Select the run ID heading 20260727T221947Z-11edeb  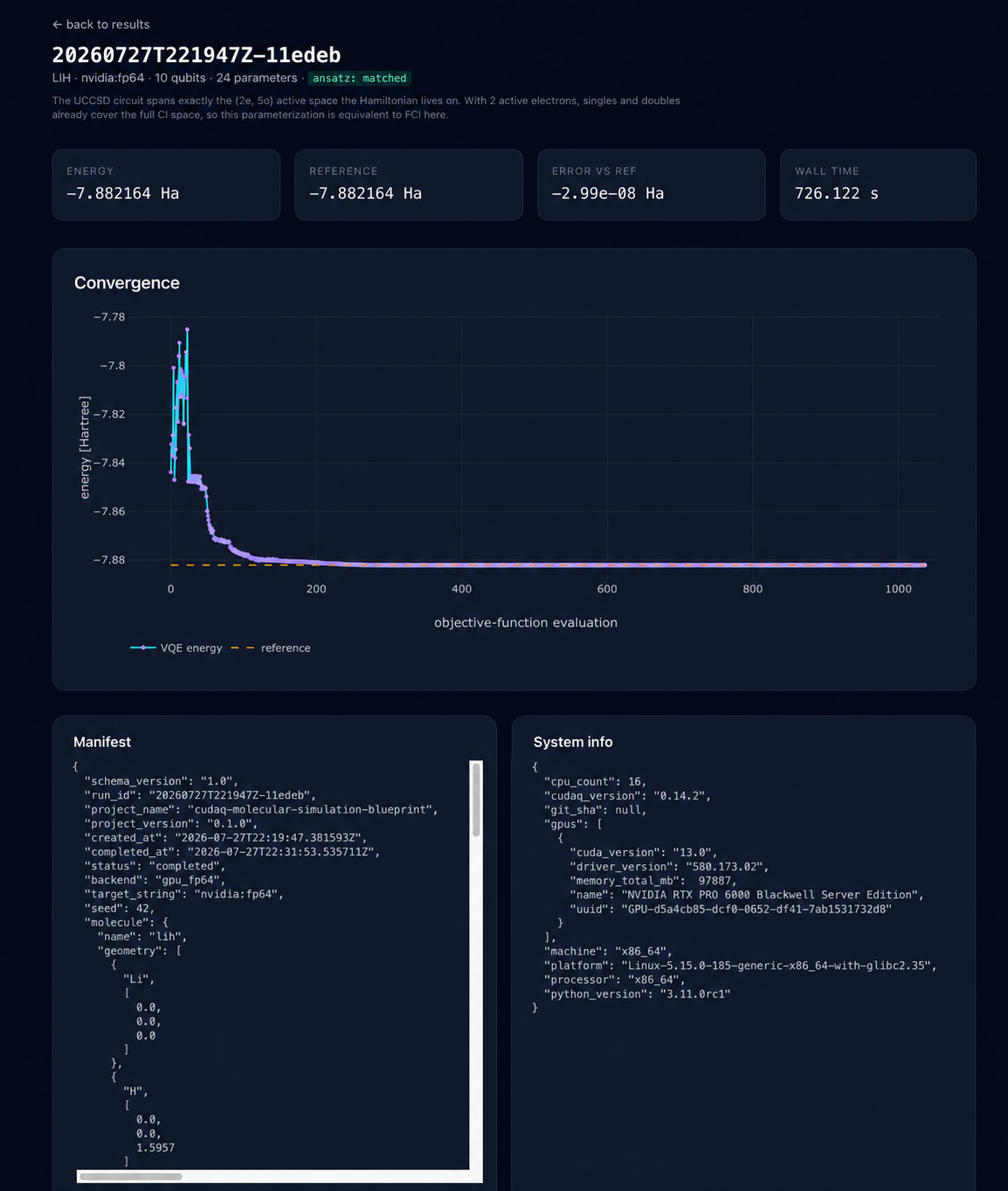coord(197,55)
